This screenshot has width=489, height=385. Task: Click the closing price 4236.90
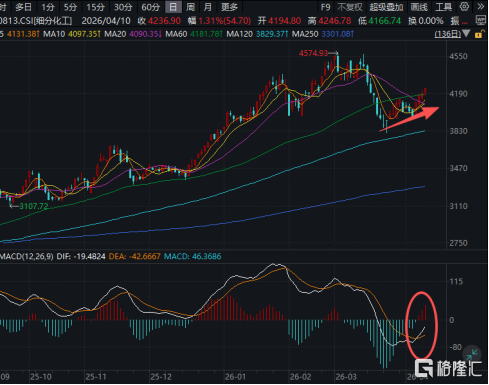164,21
